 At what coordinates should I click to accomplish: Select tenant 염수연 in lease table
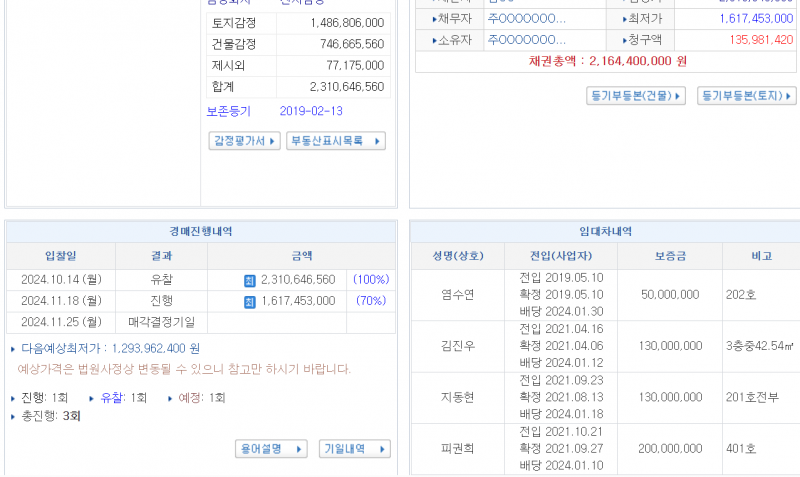[x=457, y=295]
